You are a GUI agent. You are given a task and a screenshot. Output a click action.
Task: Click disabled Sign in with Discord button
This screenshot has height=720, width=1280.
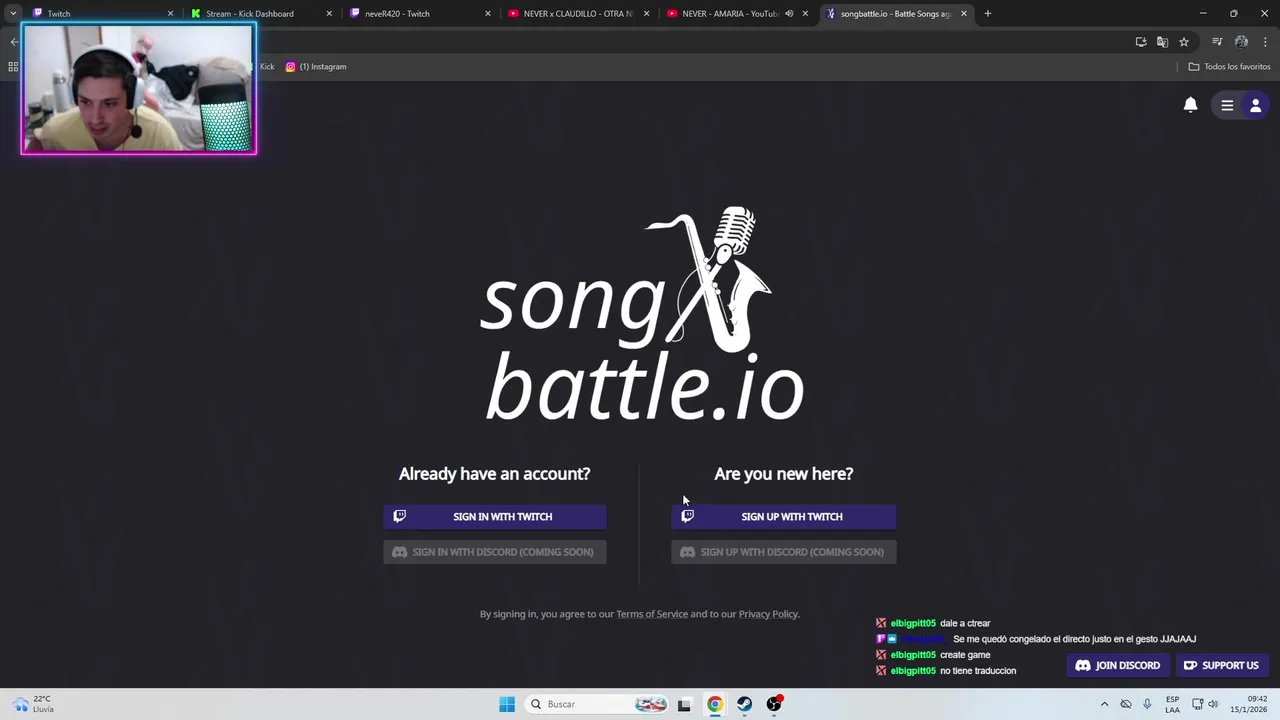coord(494,552)
